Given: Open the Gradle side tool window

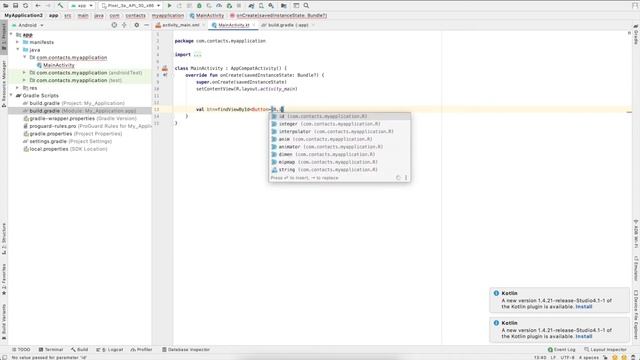Looking at the screenshot, I should (x=636, y=35).
